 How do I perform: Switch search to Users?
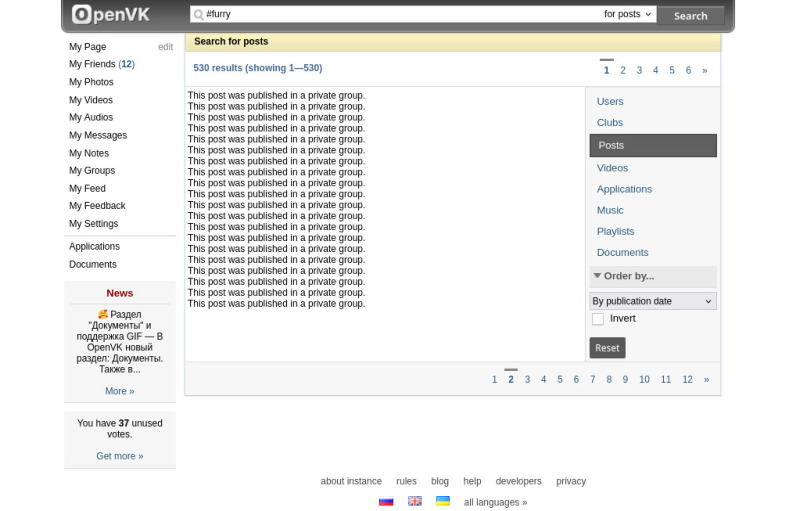click(x=610, y=101)
